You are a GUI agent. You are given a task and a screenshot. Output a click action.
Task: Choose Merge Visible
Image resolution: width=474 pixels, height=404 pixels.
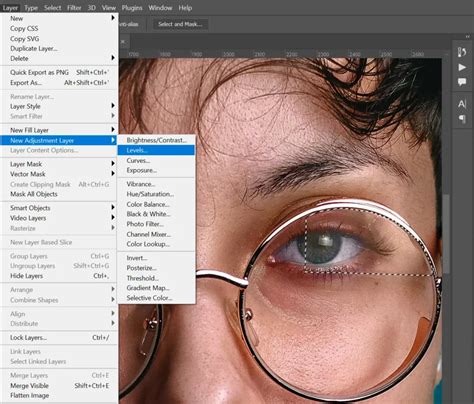point(59,386)
